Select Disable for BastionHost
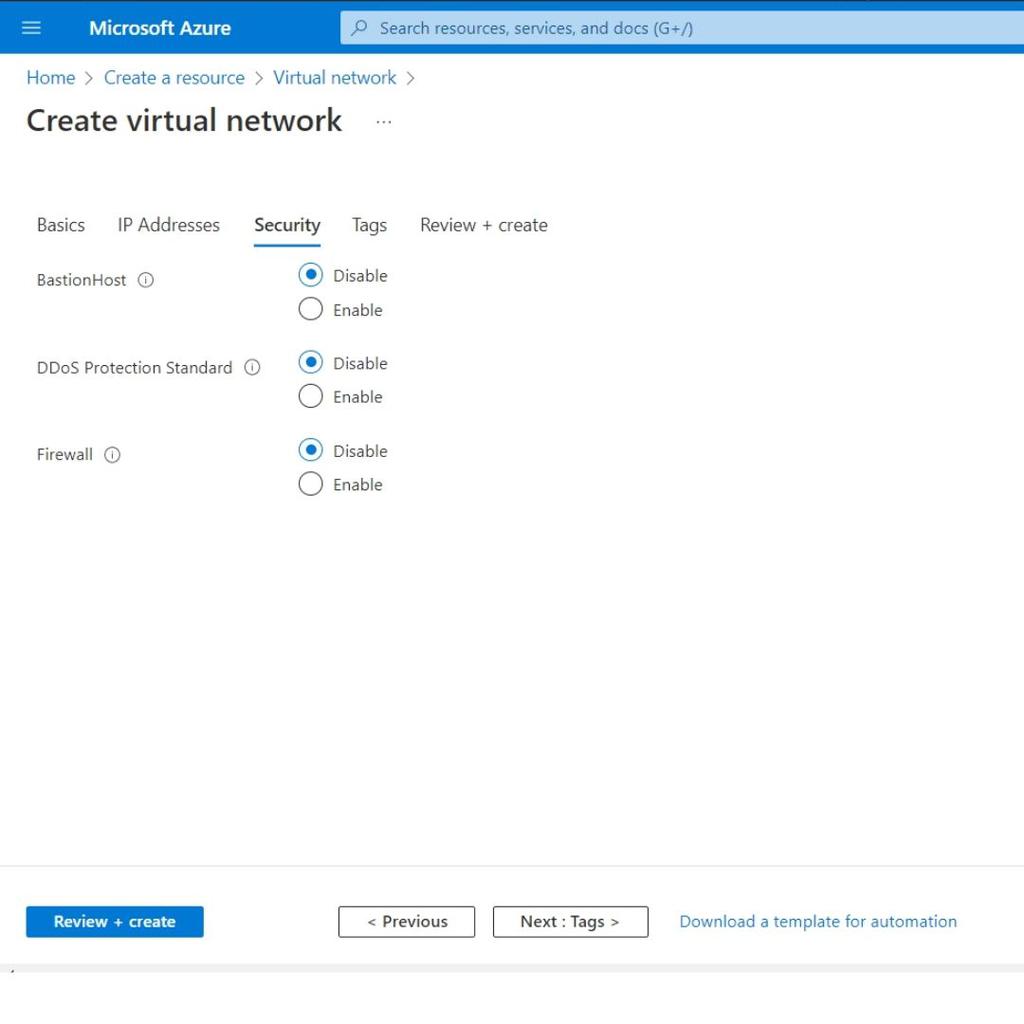Image resolution: width=1024 pixels, height=1024 pixels. [x=310, y=275]
